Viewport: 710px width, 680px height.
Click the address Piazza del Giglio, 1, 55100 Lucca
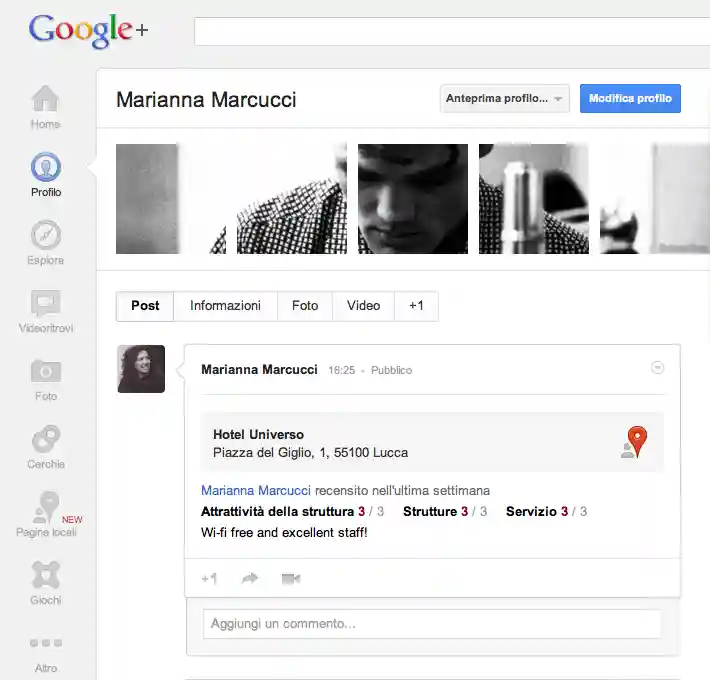click(x=310, y=453)
